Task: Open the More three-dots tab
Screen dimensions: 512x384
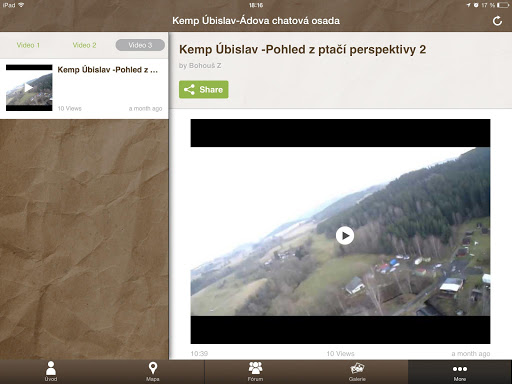Action: (460, 371)
